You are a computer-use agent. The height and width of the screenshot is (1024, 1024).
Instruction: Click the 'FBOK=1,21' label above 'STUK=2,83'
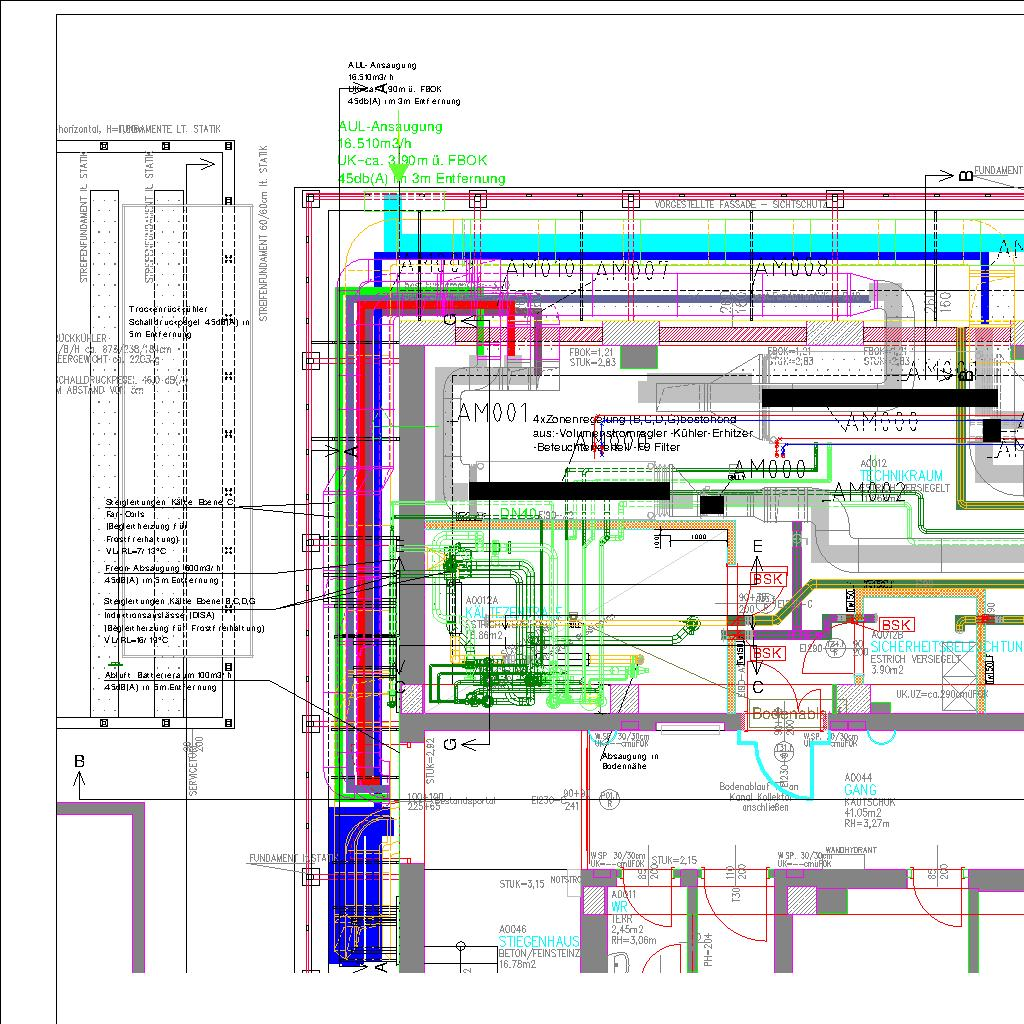click(x=591, y=352)
